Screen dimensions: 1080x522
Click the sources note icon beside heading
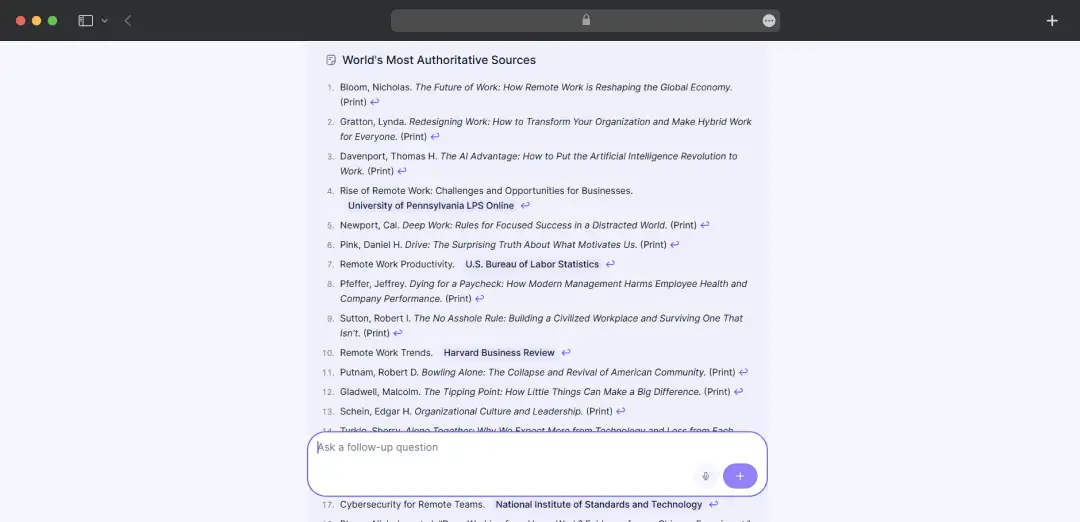click(x=331, y=60)
